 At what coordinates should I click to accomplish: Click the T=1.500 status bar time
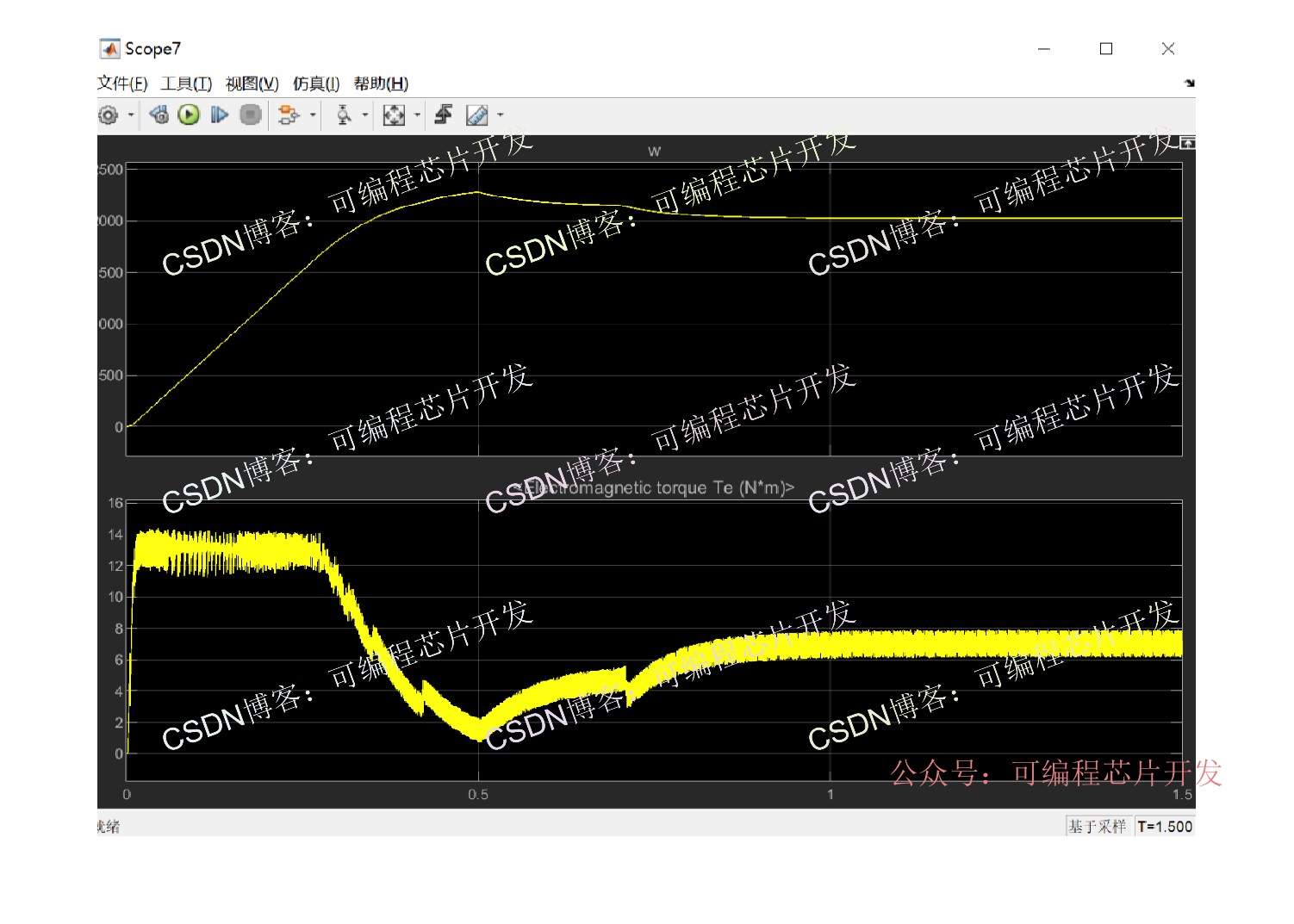[x=1165, y=827]
